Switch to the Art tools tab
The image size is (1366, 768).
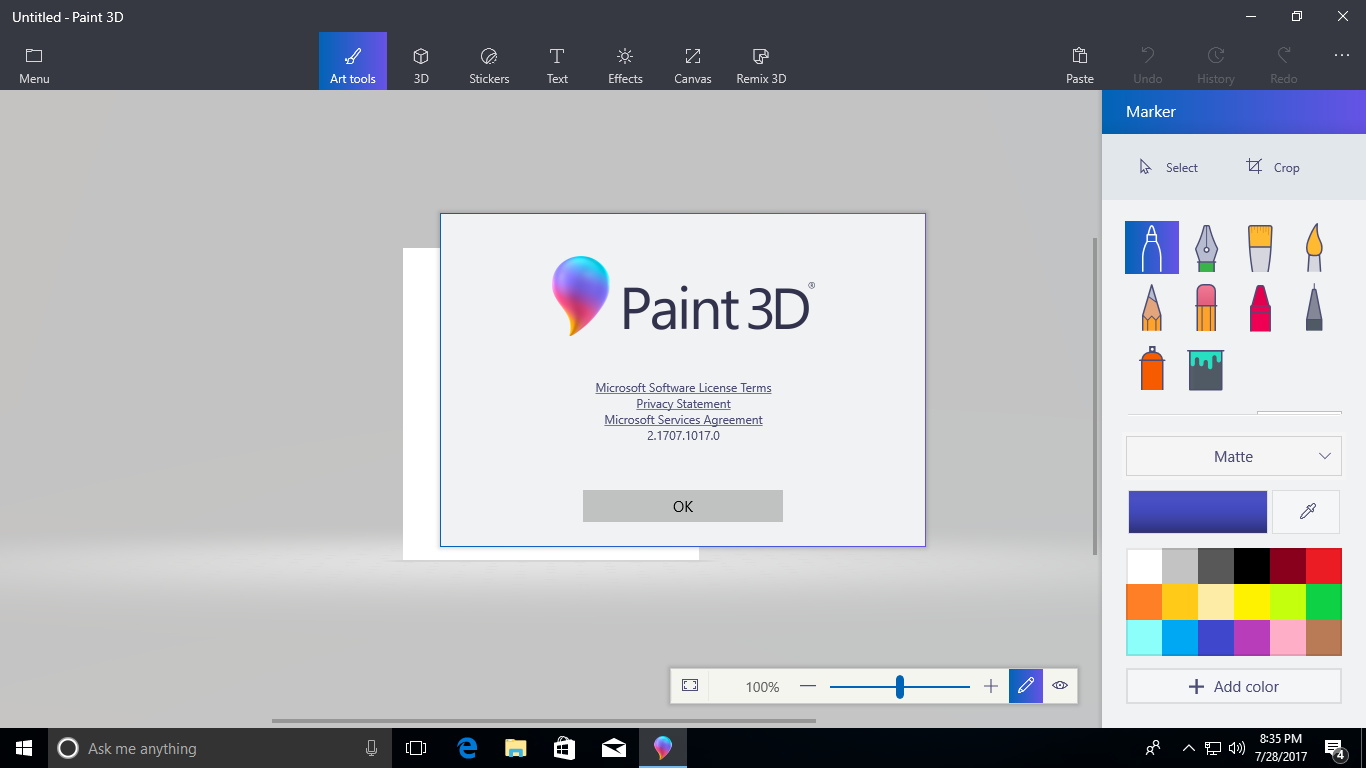353,61
